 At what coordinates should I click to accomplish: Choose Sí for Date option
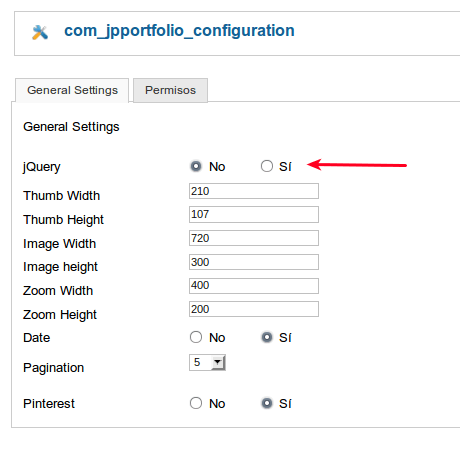pos(267,337)
